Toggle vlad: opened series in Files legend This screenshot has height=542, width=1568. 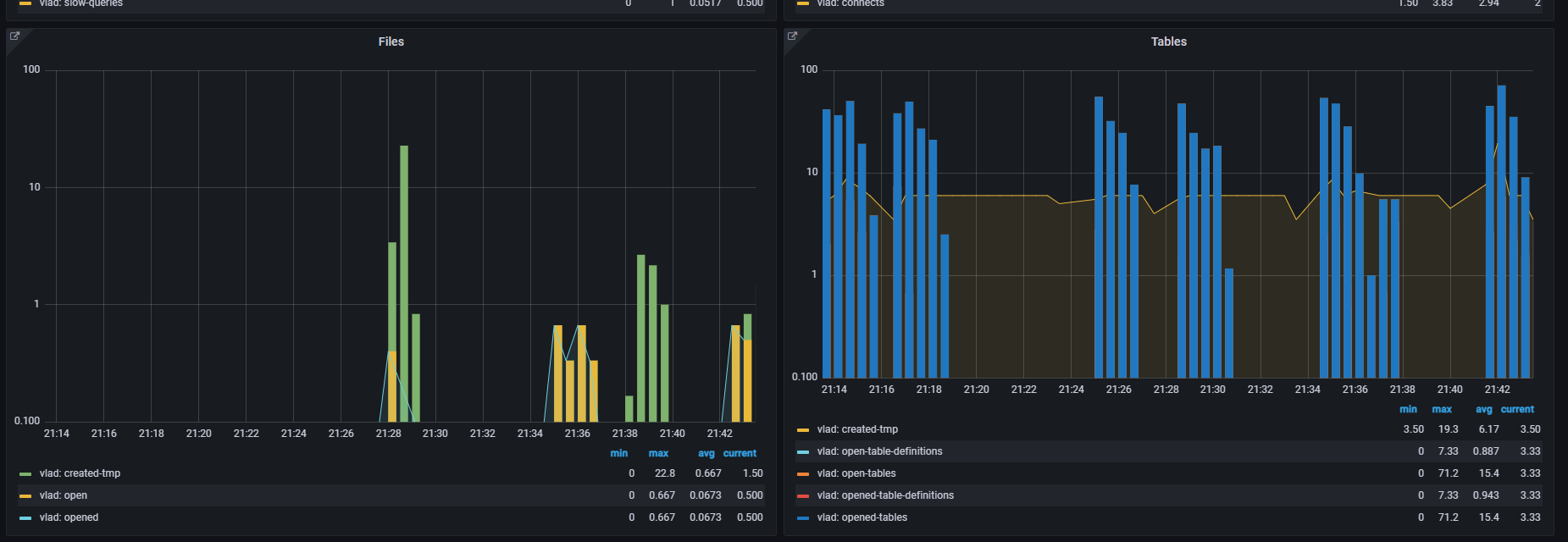[x=69, y=517]
